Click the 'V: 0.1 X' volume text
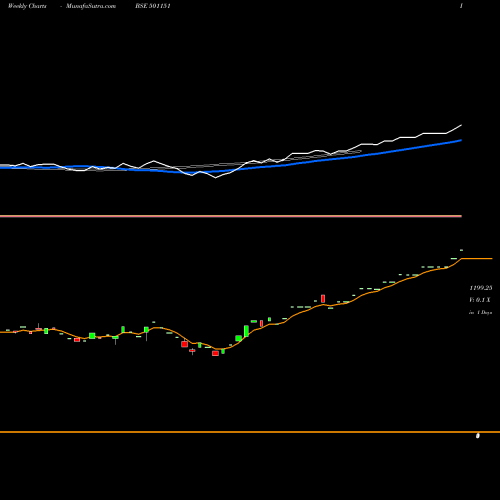The image size is (500, 500). [480, 300]
